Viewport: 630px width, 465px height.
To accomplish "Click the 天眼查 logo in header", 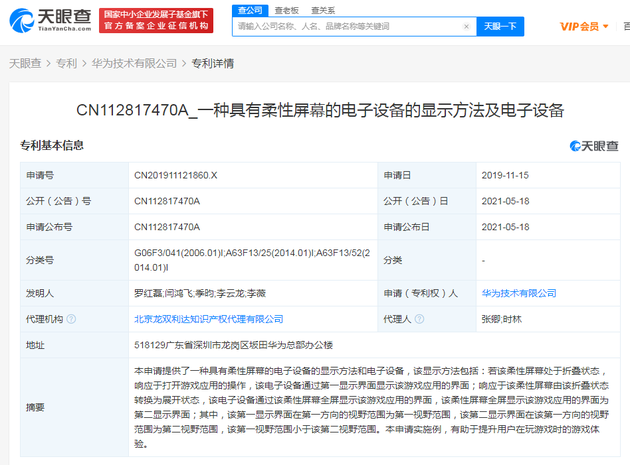I will 48,20.
